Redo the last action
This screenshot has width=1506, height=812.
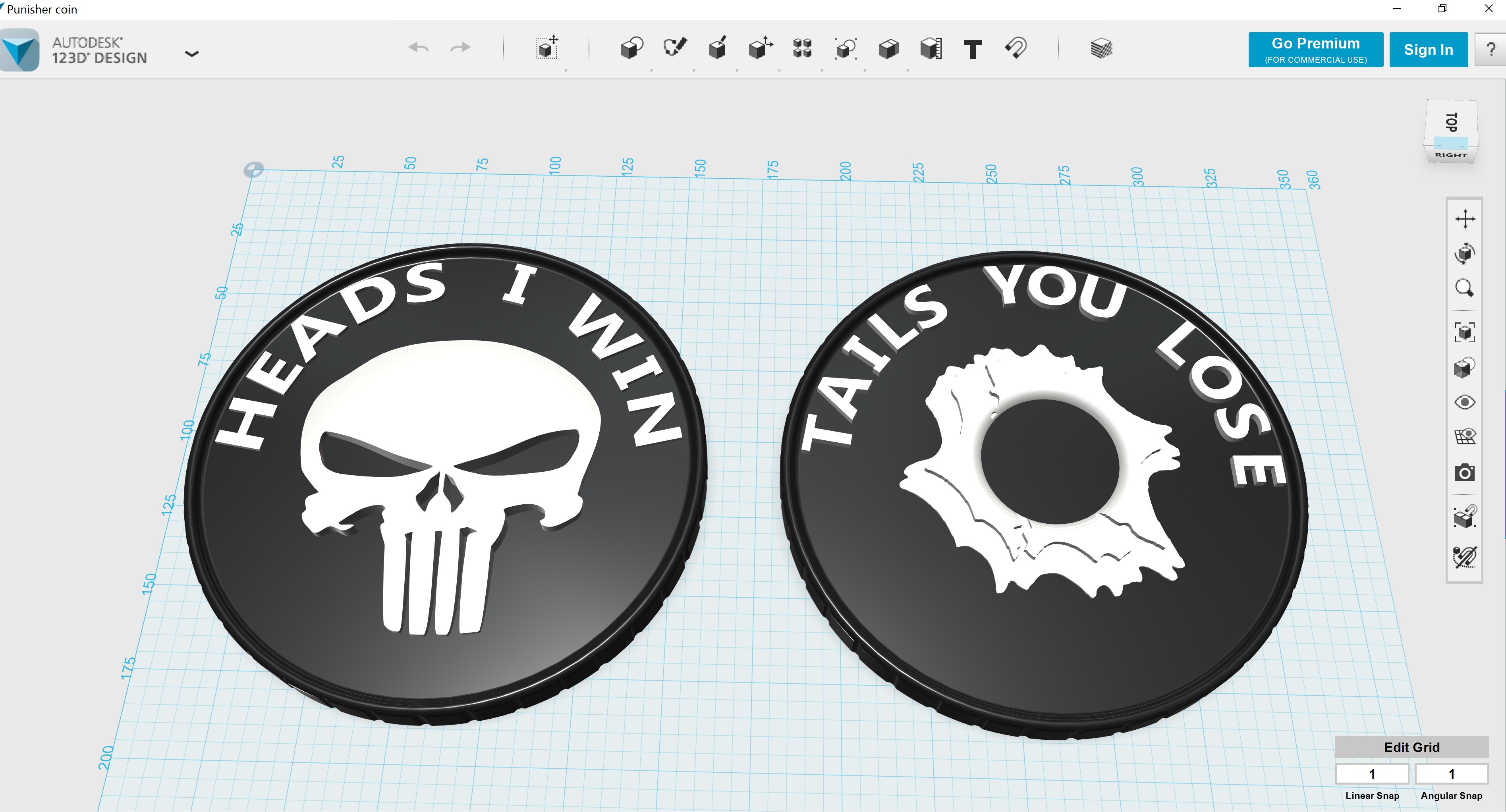coord(460,47)
